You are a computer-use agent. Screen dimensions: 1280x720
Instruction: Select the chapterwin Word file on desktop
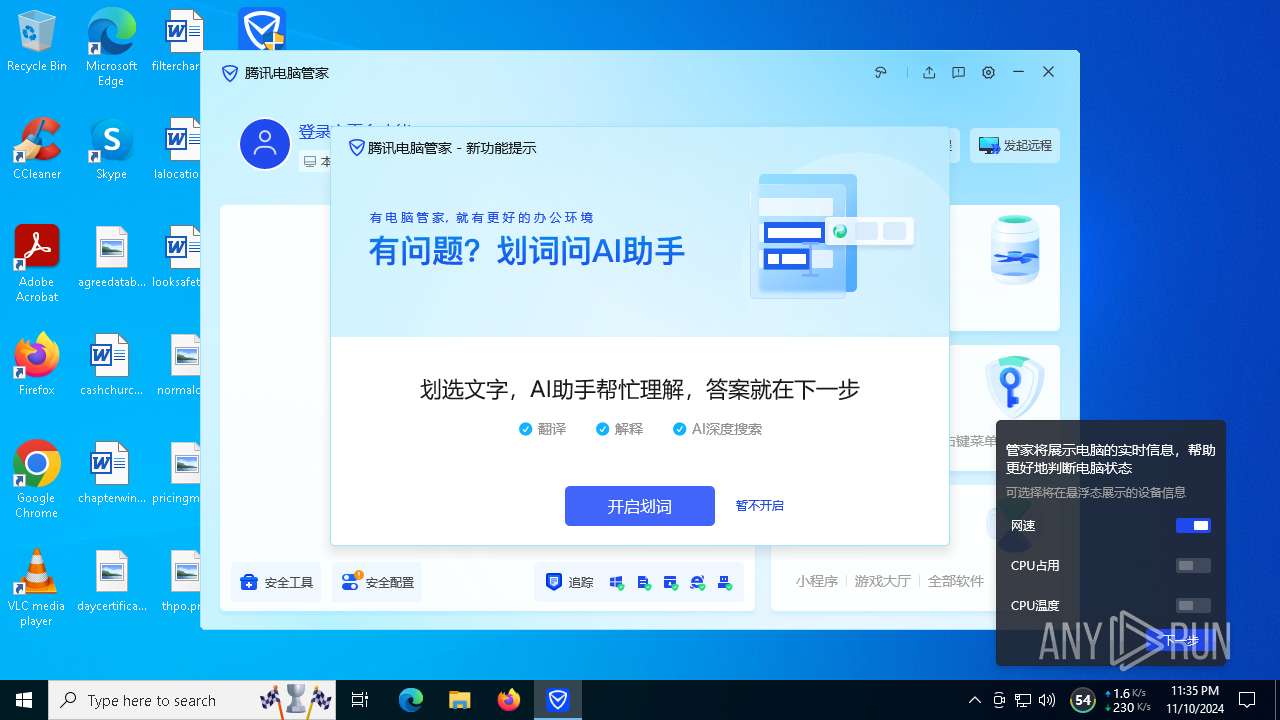(x=111, y=473)
